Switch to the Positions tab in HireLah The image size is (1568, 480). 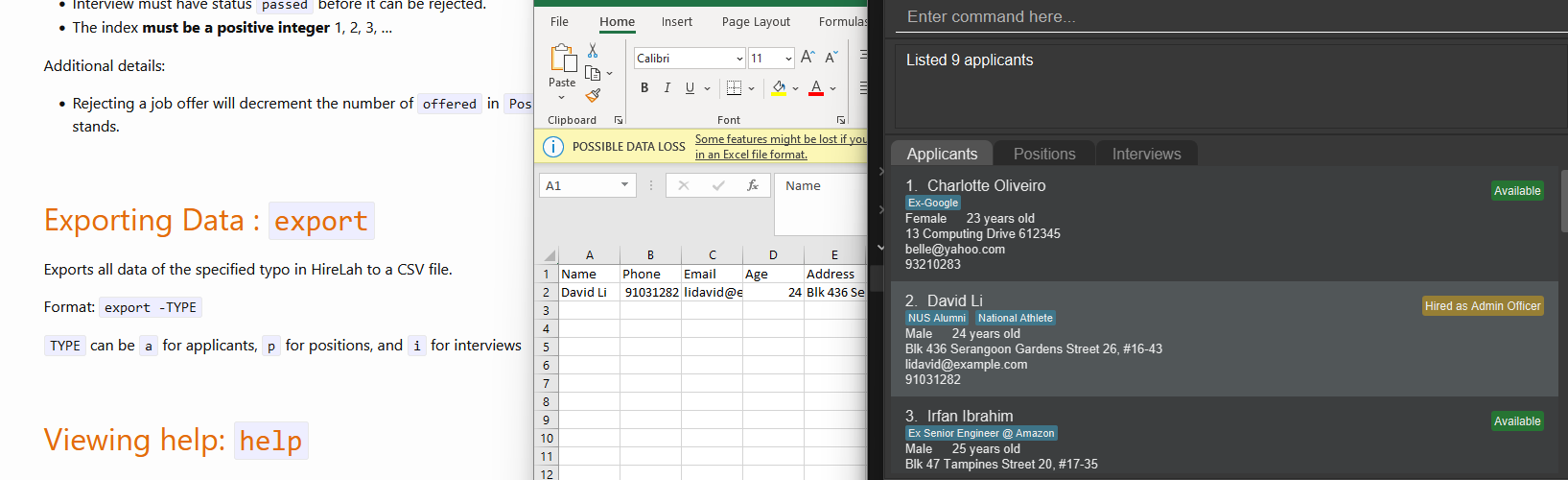(1044, 154)
